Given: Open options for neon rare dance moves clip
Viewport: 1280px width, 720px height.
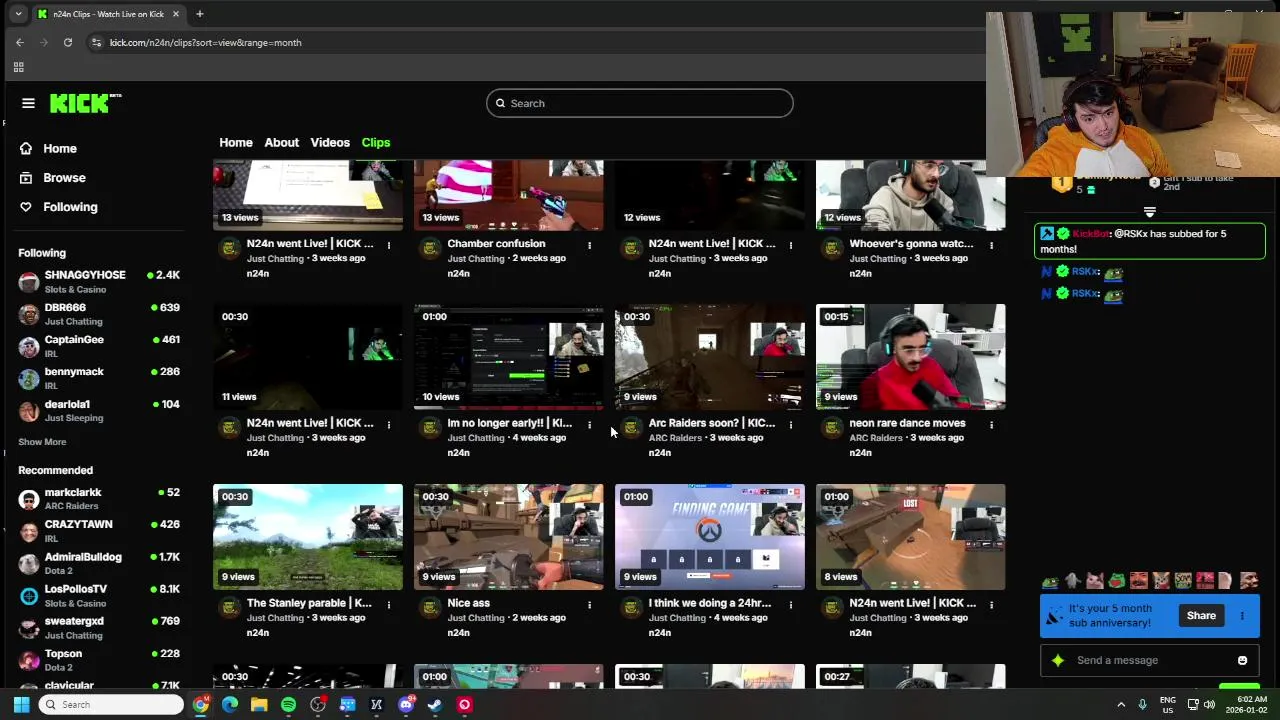Looking at the screenshot, I should tap(991, 425).
